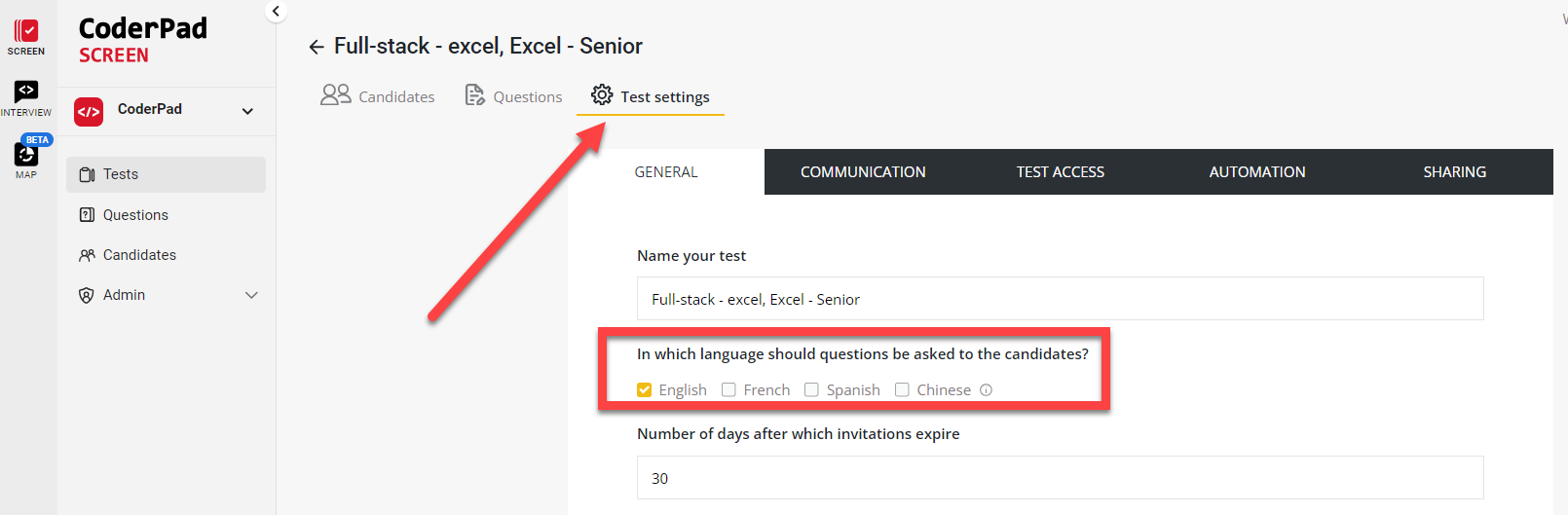Enable the Spanish language checkbox

coord(811,390)
